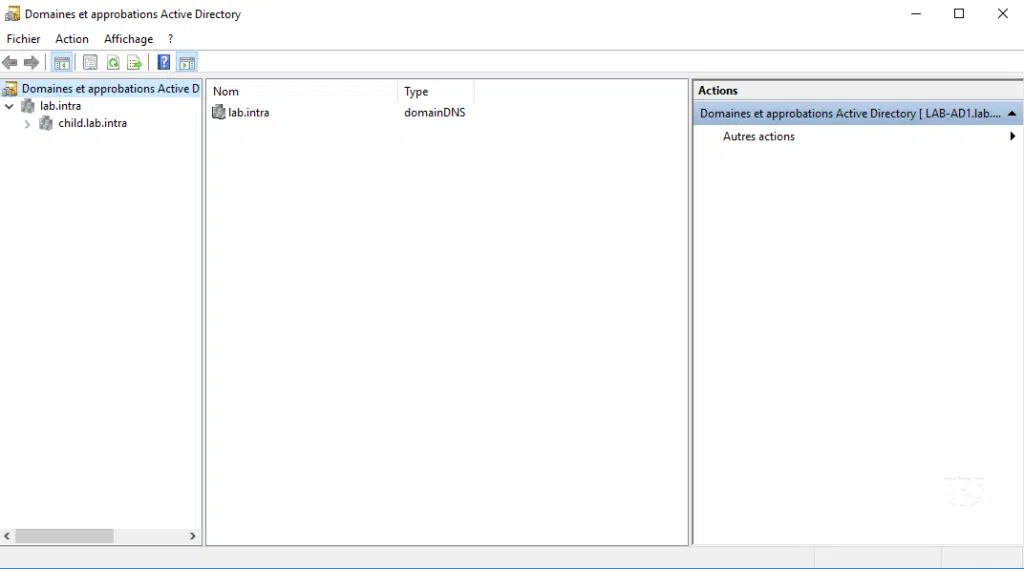The height and width of the screenshot is (569, 1024).
Task: Sort by the Nom column header
Action: tap(302, 91)
